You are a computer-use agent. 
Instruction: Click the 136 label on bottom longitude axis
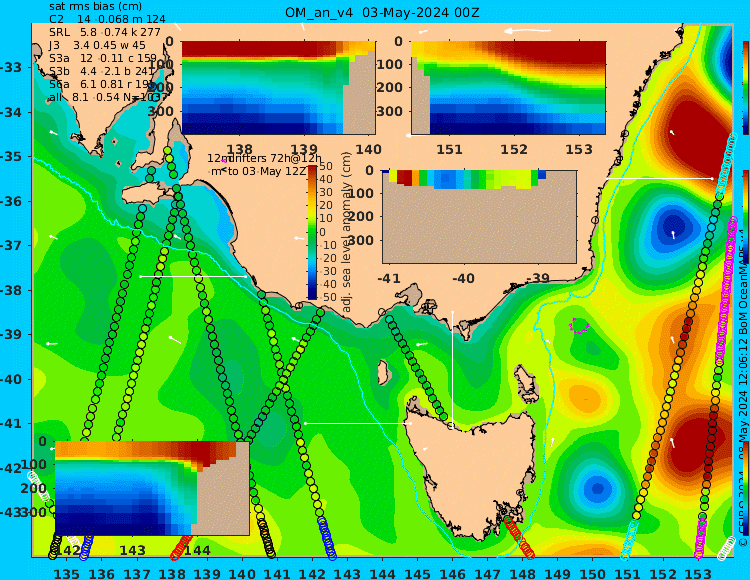click(x=102, y=573)
